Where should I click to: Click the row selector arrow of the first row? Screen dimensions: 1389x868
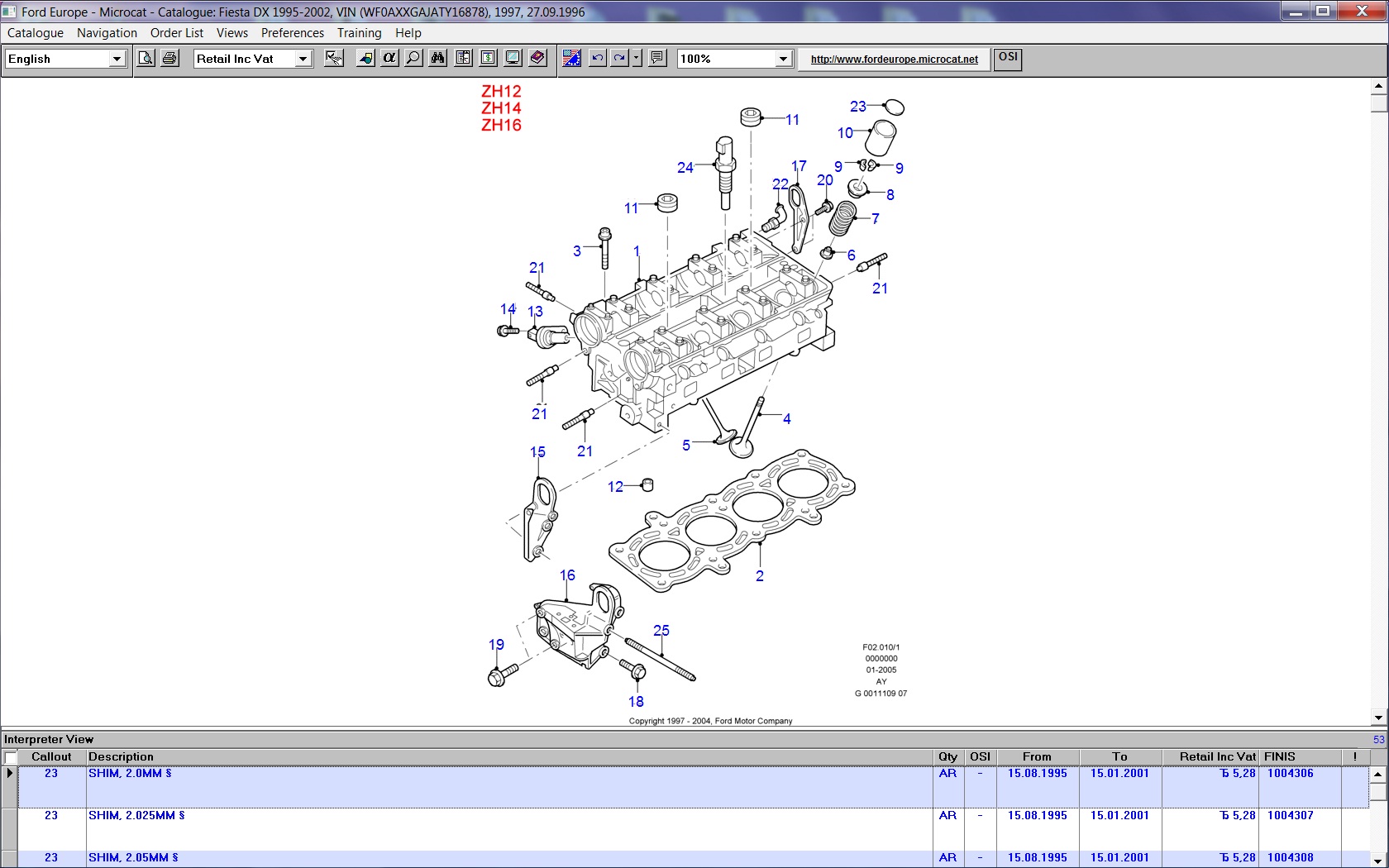pos(9,774)
